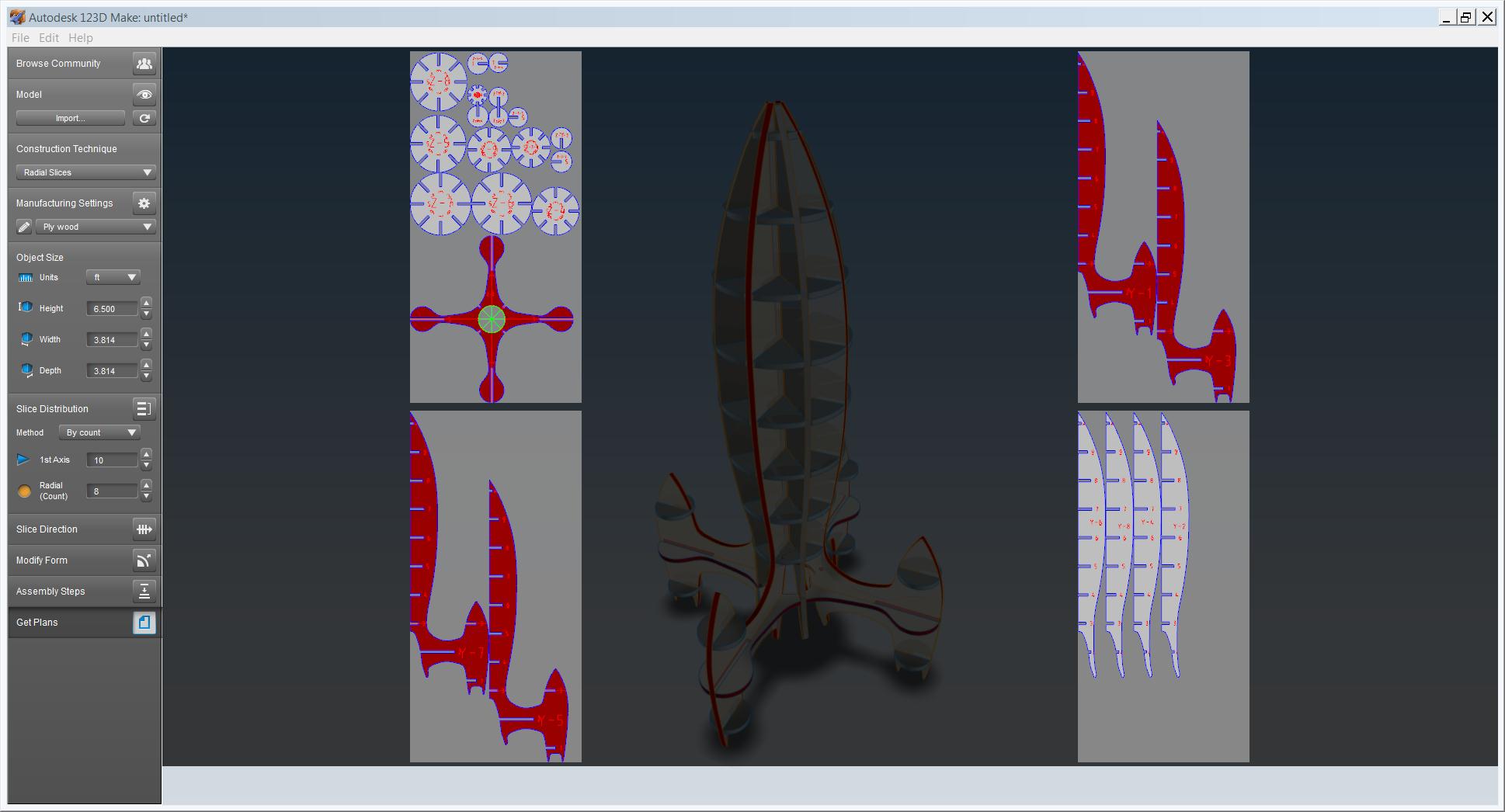Click the Radial Count field
1505x812 pixels.
112,491
